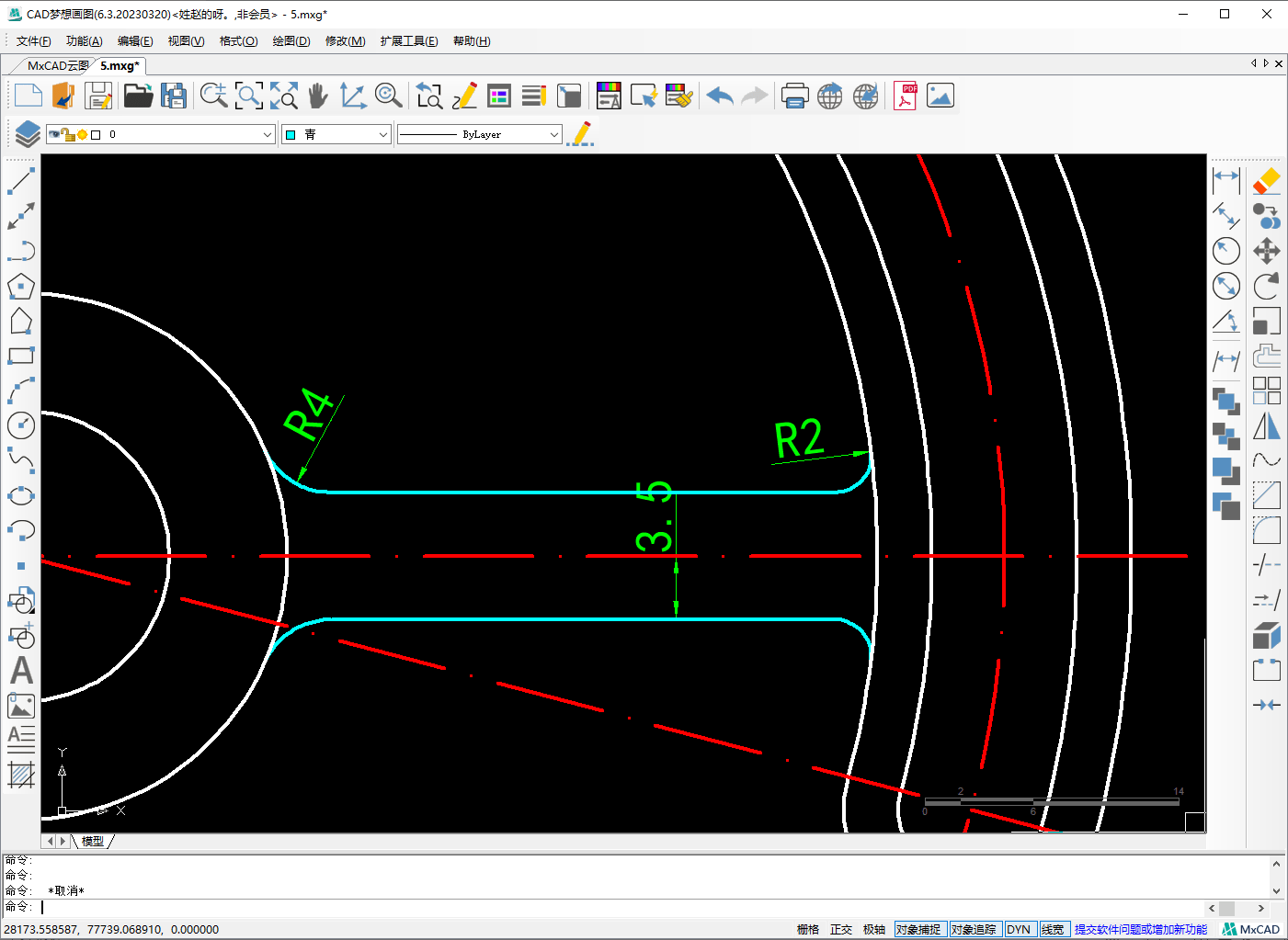Click the Export to PDF icon
The image size is (1288, 940).
pyautogui.click(x=905, y=96)
